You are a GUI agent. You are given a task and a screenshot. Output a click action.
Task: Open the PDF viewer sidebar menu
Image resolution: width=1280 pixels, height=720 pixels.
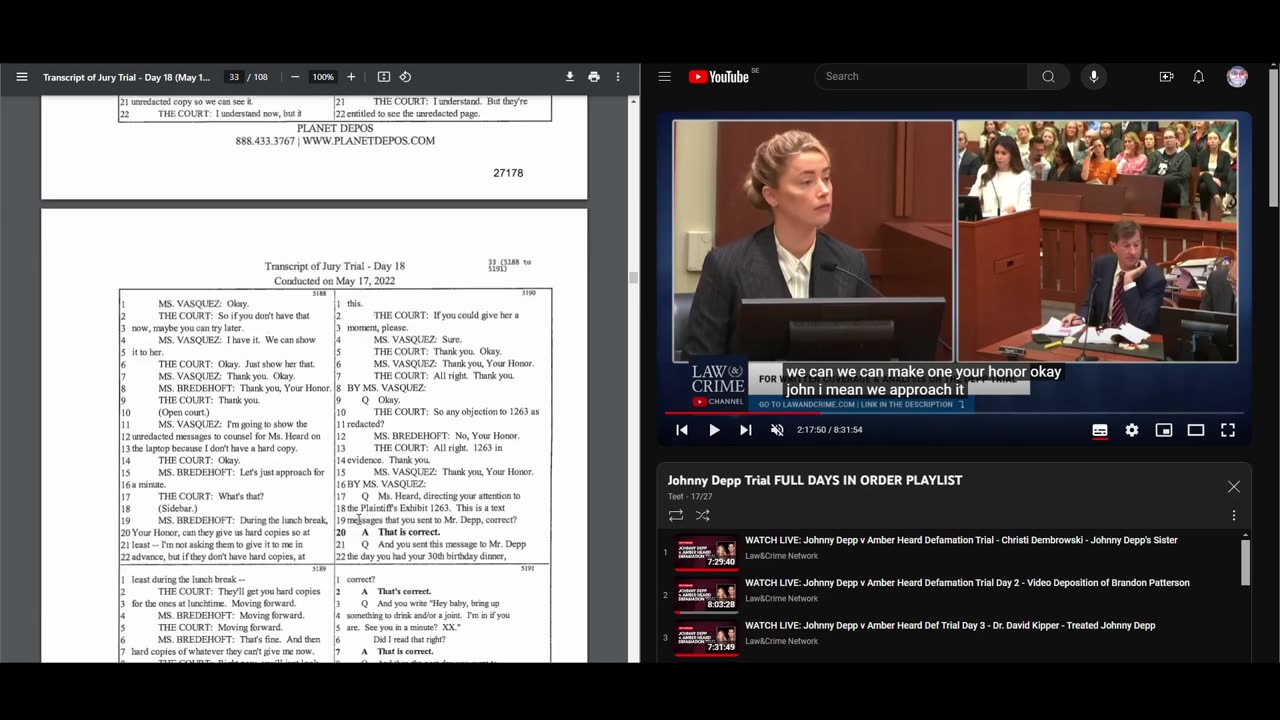[x=21, y=77]
